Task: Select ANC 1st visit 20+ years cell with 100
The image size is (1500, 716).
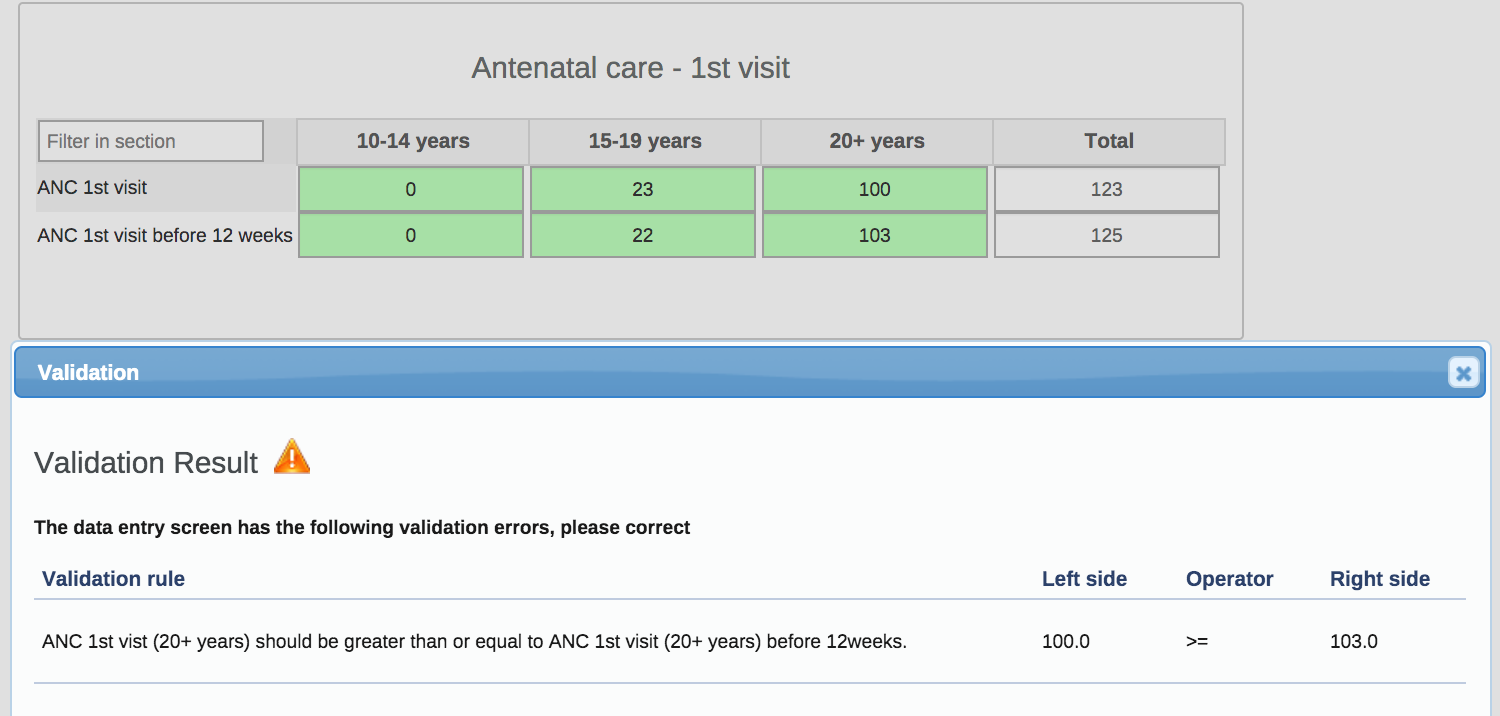Action: click(875, 189)
